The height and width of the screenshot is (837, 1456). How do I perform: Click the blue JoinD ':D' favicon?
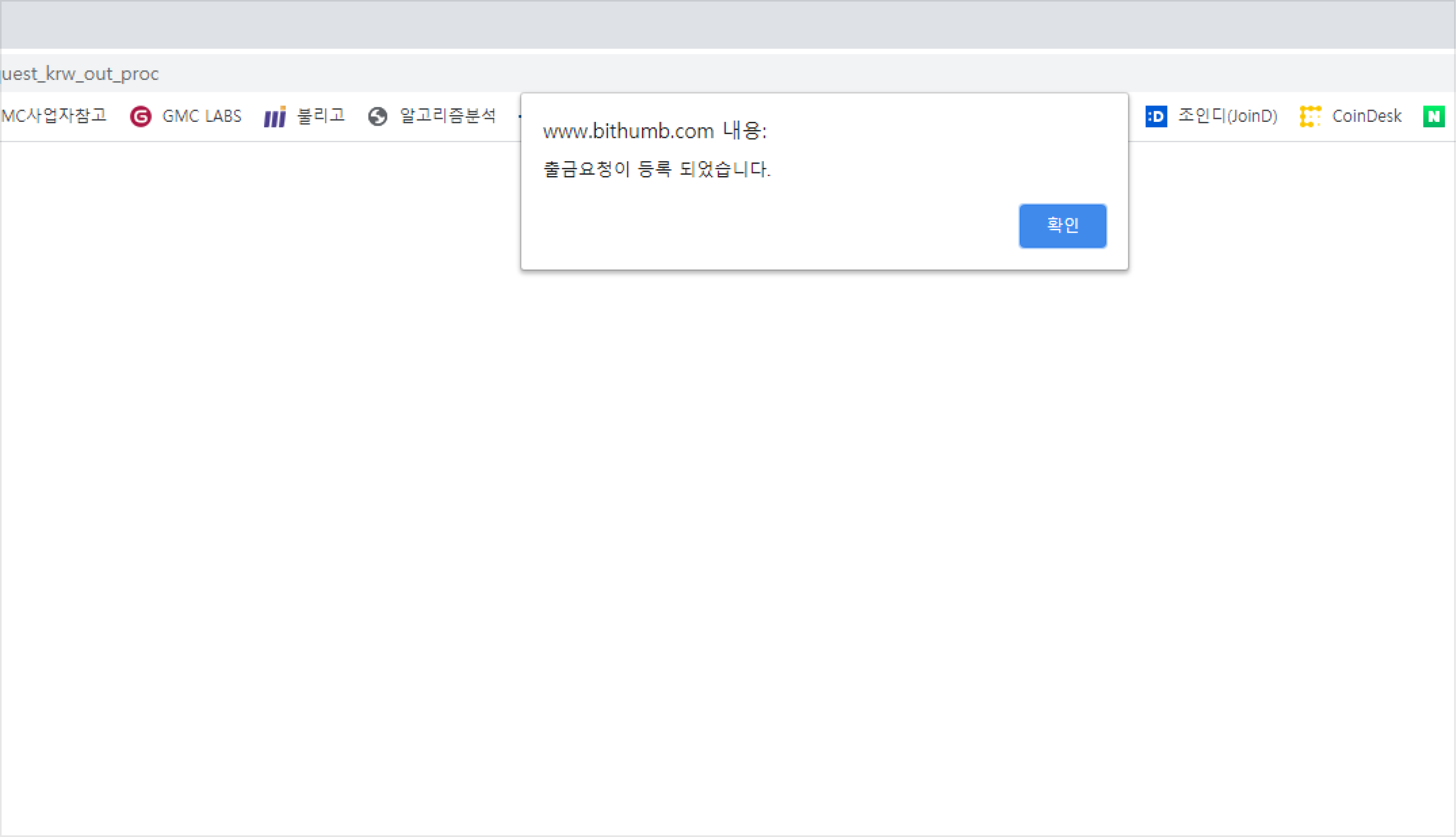click(1156, 117)
